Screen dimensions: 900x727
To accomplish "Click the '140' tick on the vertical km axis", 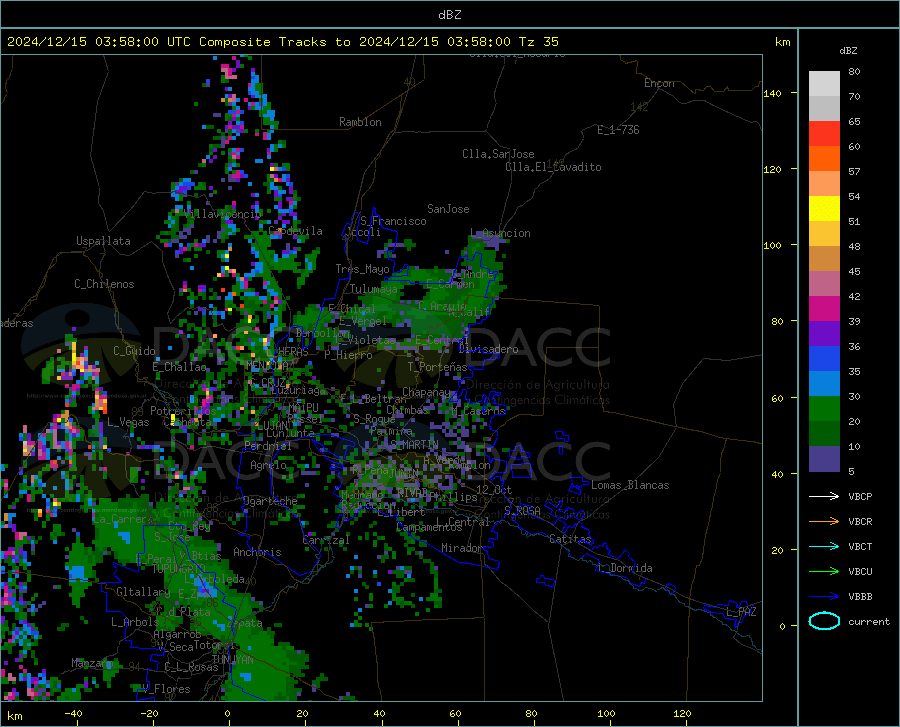I will pos(772,93).
